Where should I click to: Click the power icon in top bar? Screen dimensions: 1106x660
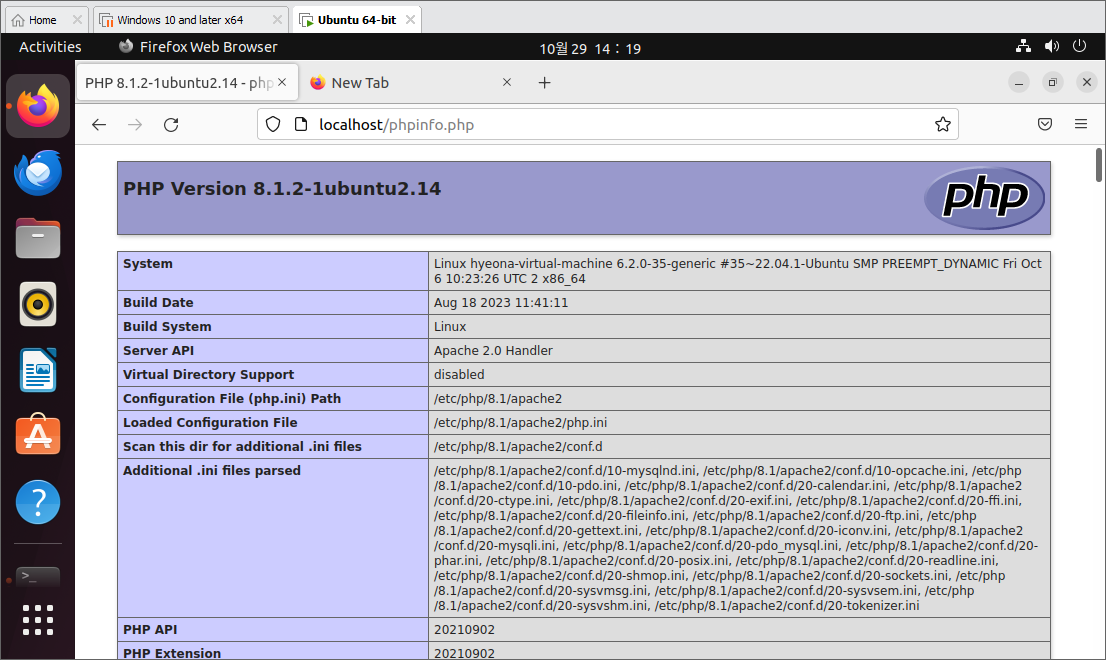click(1079, 47)
